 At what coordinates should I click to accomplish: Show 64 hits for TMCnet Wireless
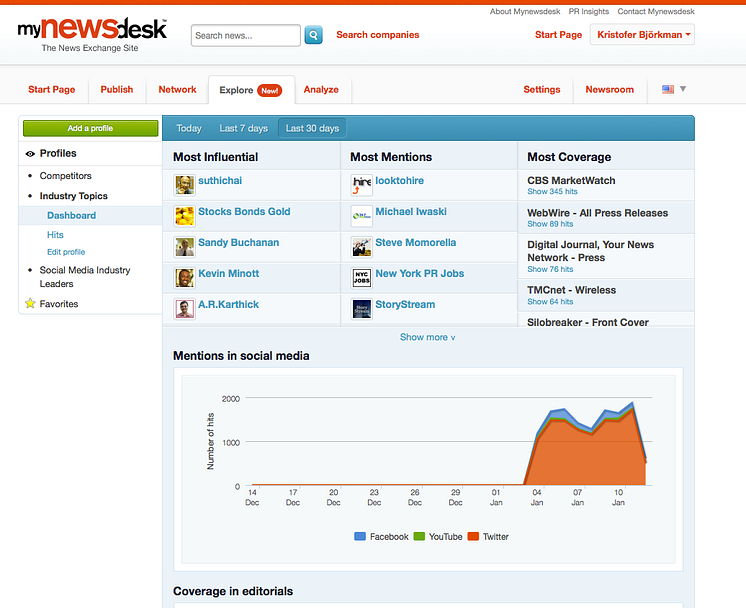tap(550, 302)
